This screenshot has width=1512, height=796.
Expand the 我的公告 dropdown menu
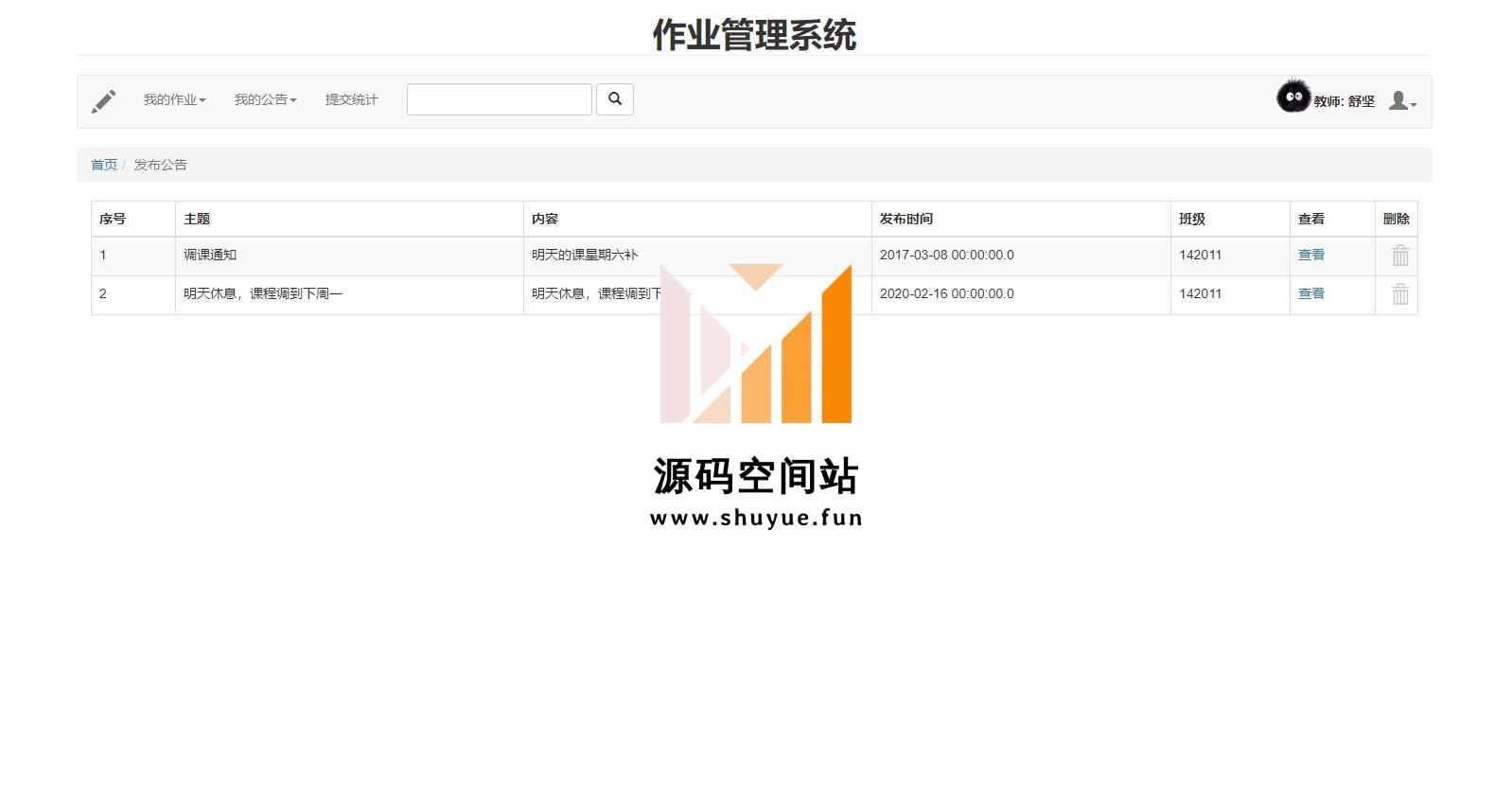(265, 99)
